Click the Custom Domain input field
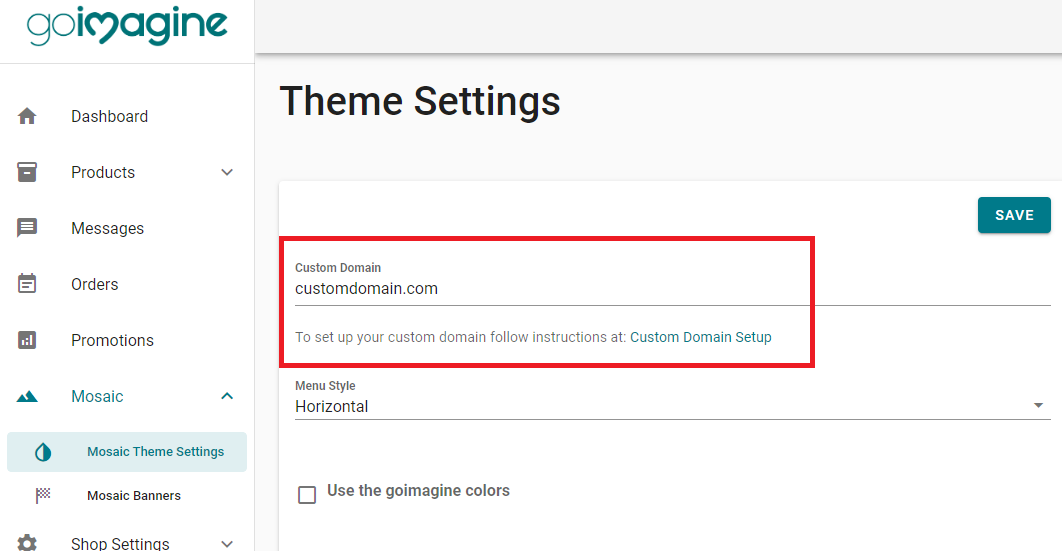Viewport: 1062px width, 551px height. (673, 289)
